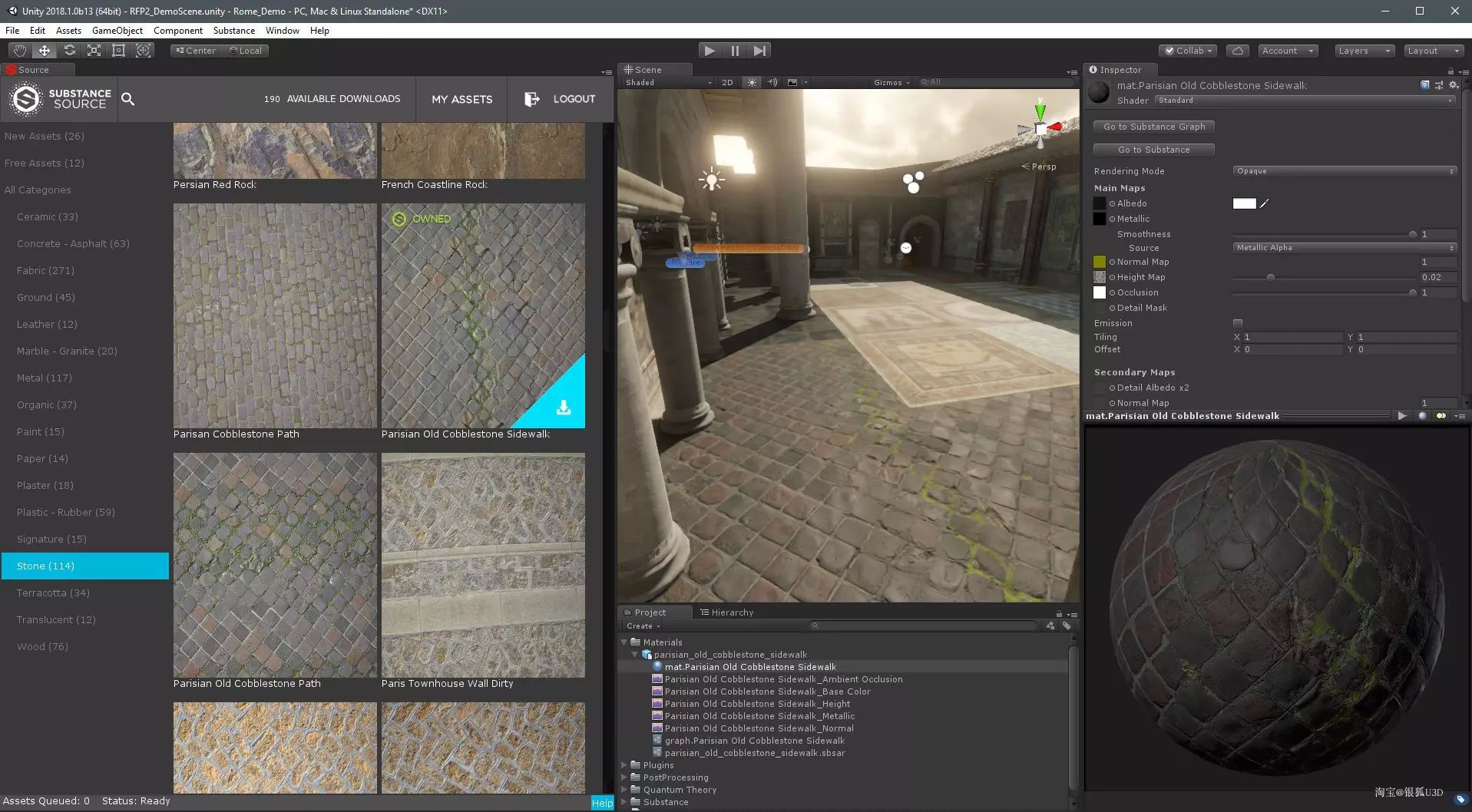Viewport: 1472px width, 812px height.
Task: Change the preview mesh shape sphere icon
Action: (1422, 416)
